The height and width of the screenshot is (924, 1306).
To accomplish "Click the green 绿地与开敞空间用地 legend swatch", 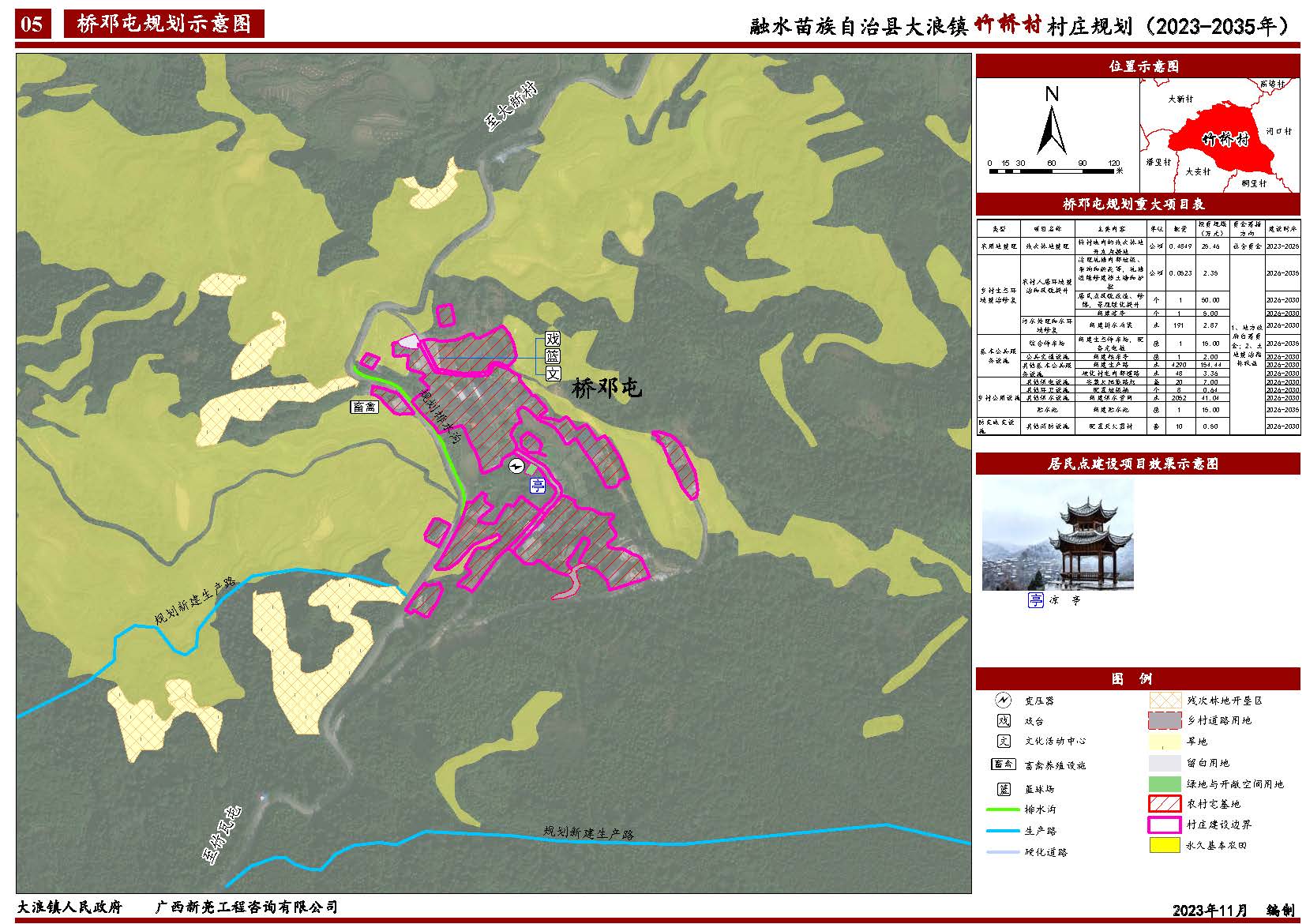I will [x=1164, y=784].
